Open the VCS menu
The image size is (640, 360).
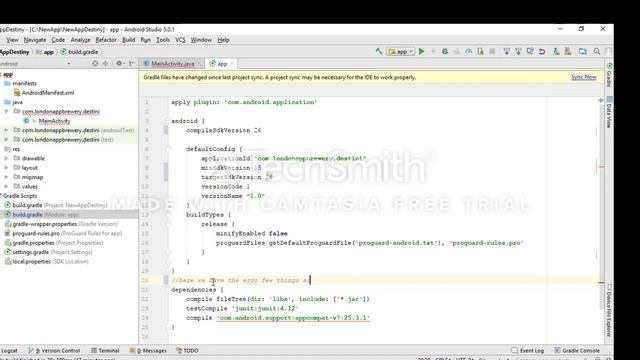tap(180, 40)
